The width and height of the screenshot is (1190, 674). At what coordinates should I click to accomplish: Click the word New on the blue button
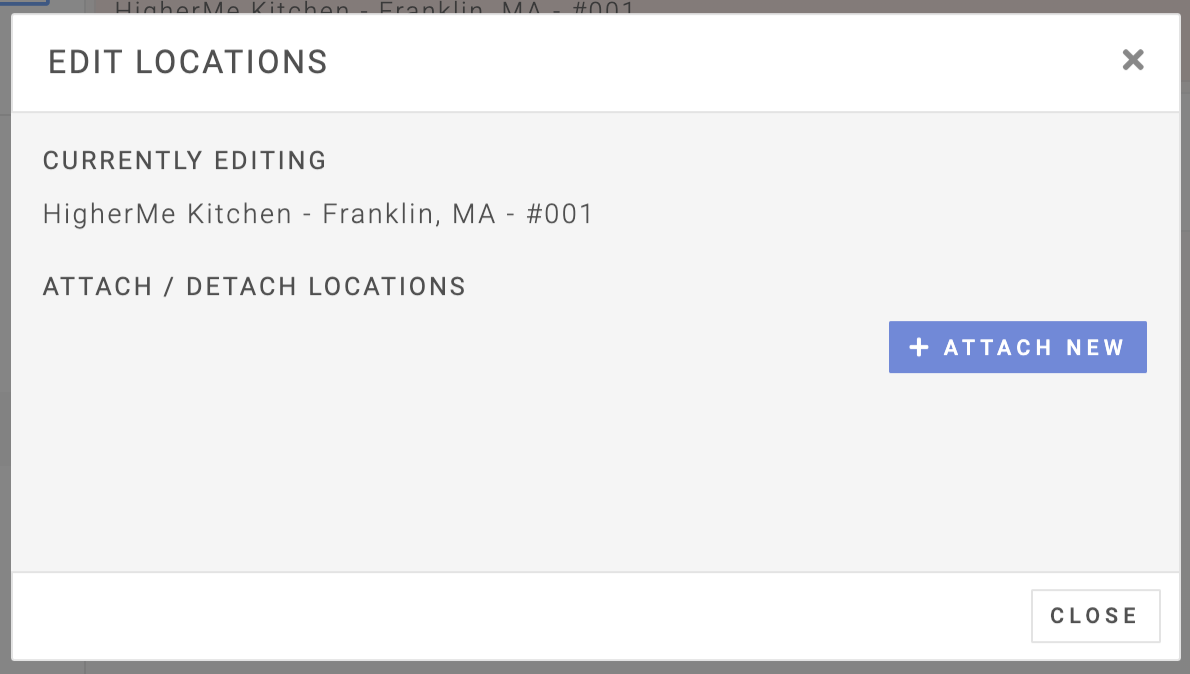[x=1096, y=347]
